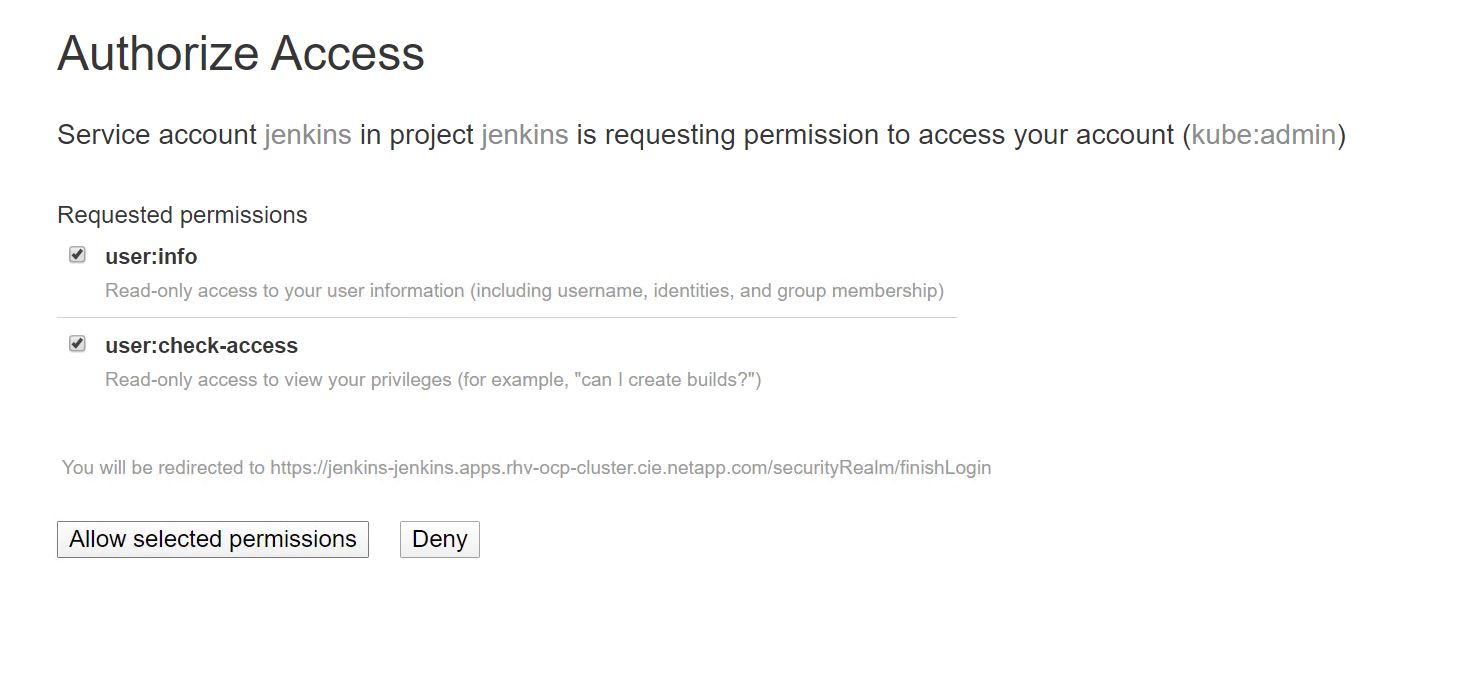
Task: Click the Requested permissions label
Action: tap(182, 215)
